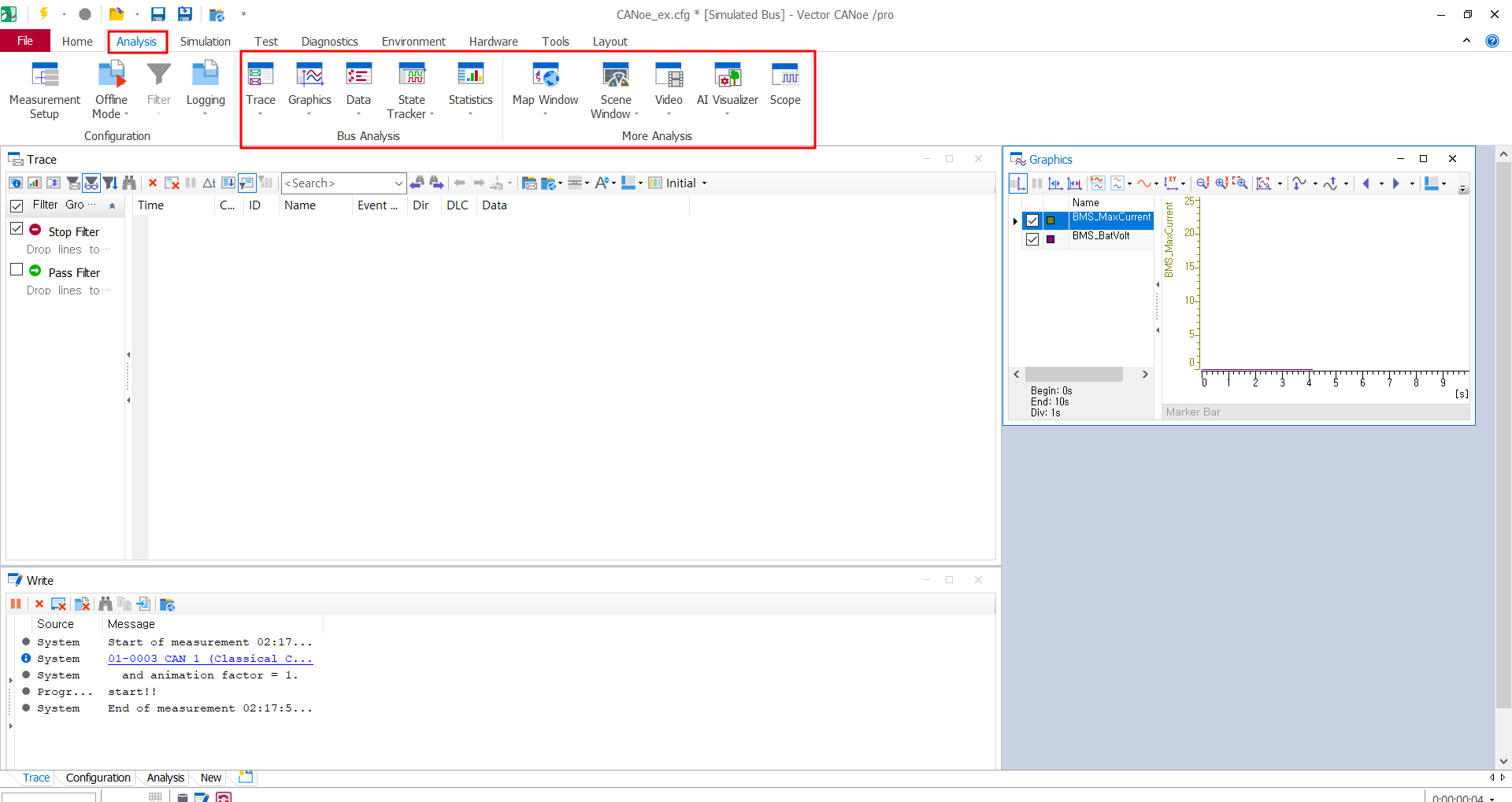
Task: Toggle the statistics chart icon in Trace toolbar
Action: coord(35,183)
